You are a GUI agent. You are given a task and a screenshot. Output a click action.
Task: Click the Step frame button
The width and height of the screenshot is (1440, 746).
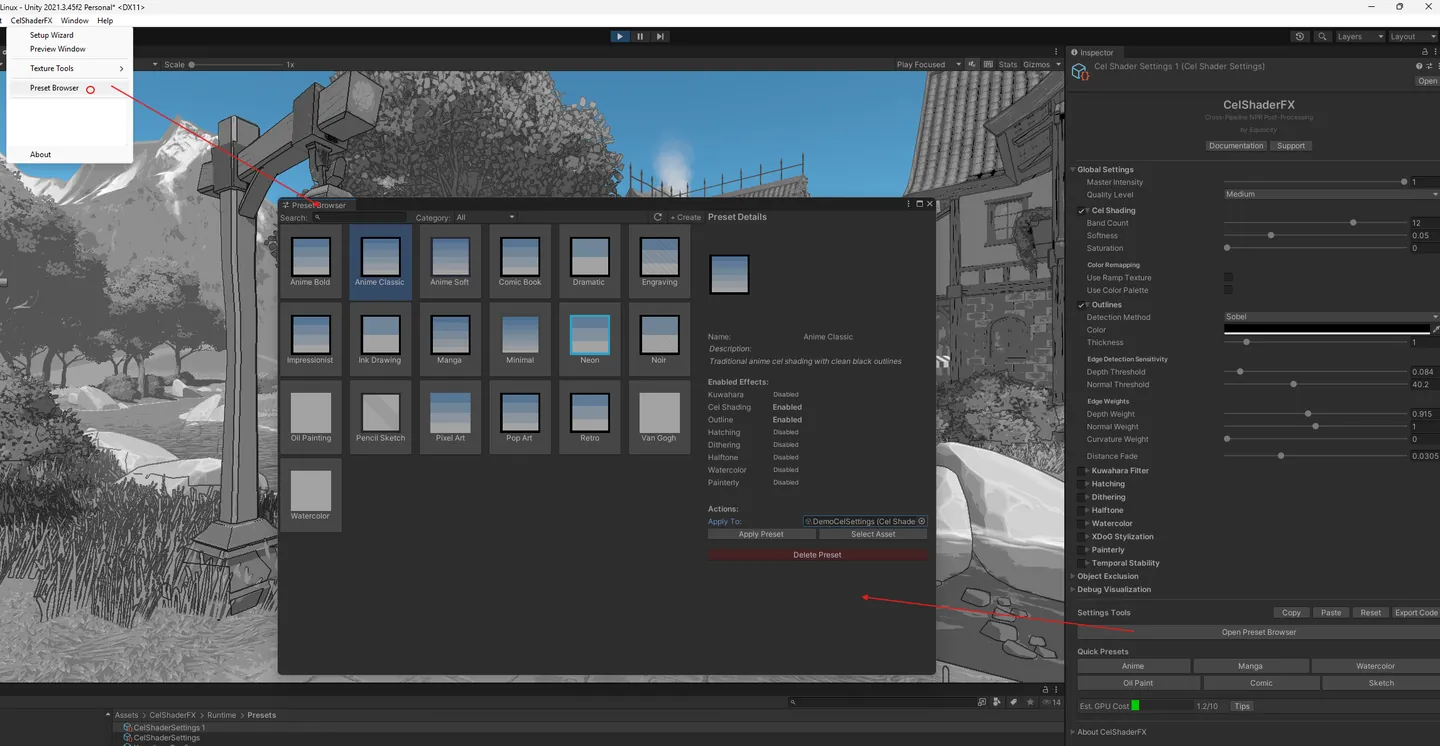coord(660,36)
